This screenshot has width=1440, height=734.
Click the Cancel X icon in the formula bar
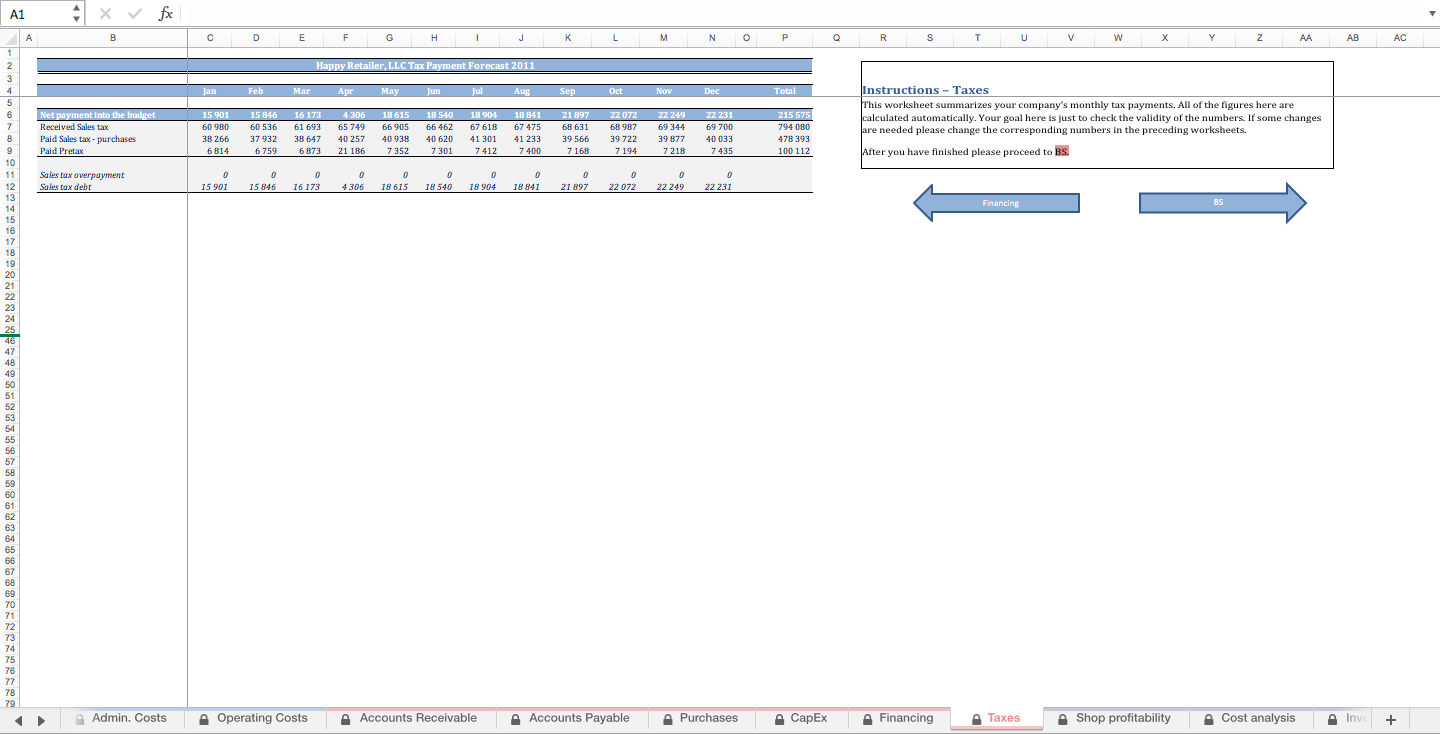(104, 13)
